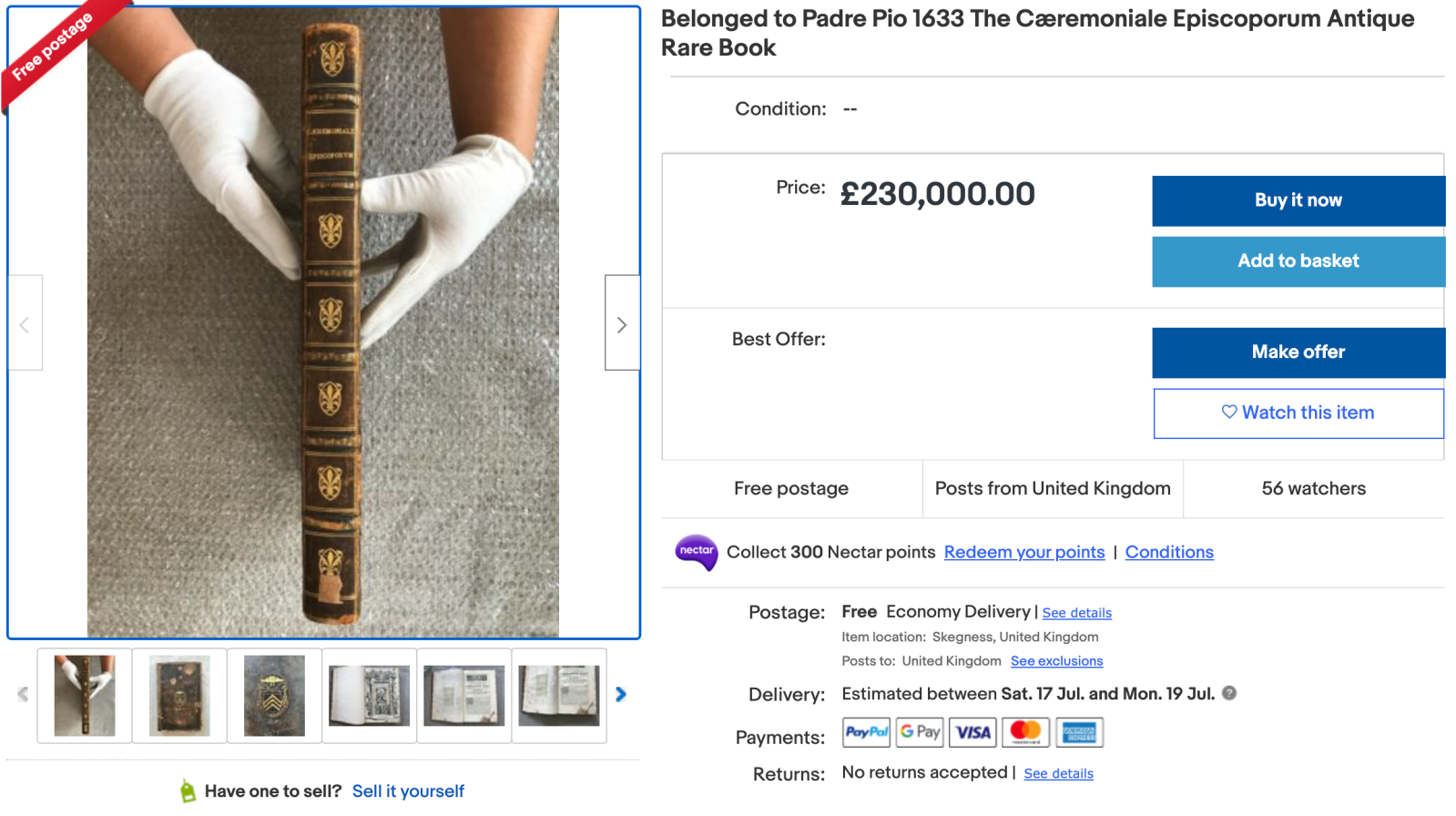Viewport: 1456px width, 816px height.
Task: Select the book front cover thumbnail
Action: [x=179, y=696]
